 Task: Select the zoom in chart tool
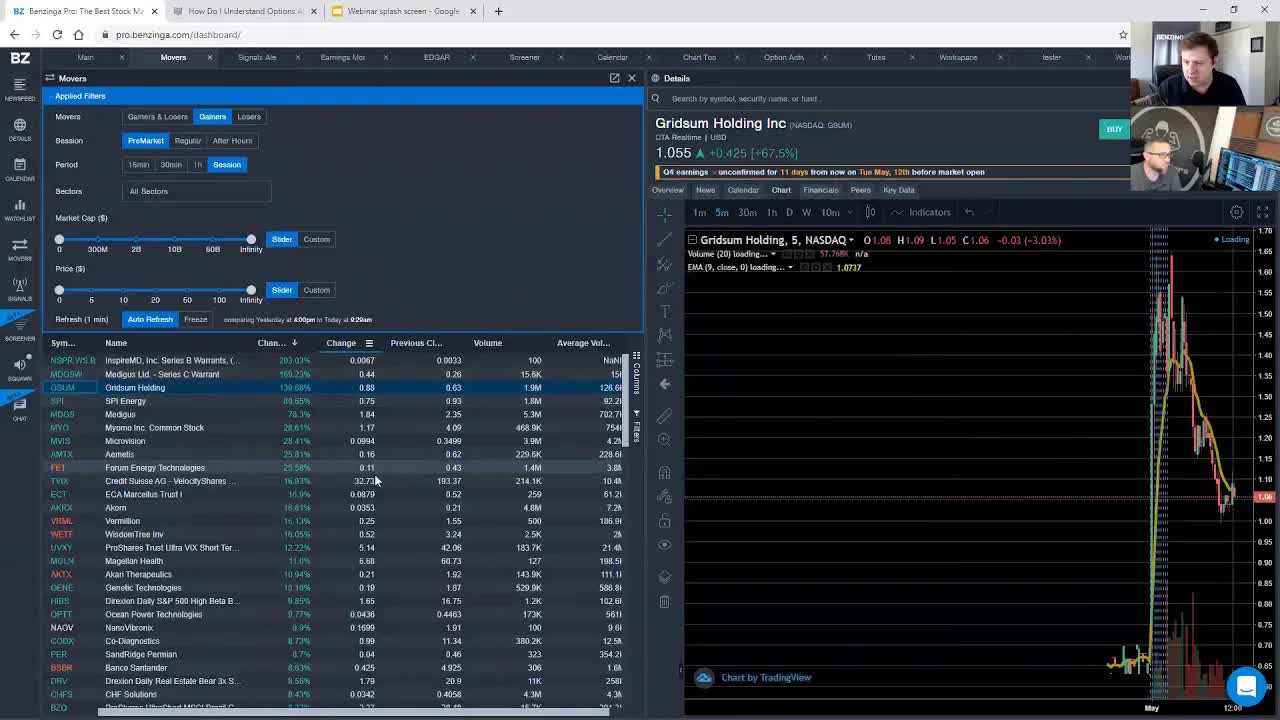pyautogui.click(x=664, y=439)
